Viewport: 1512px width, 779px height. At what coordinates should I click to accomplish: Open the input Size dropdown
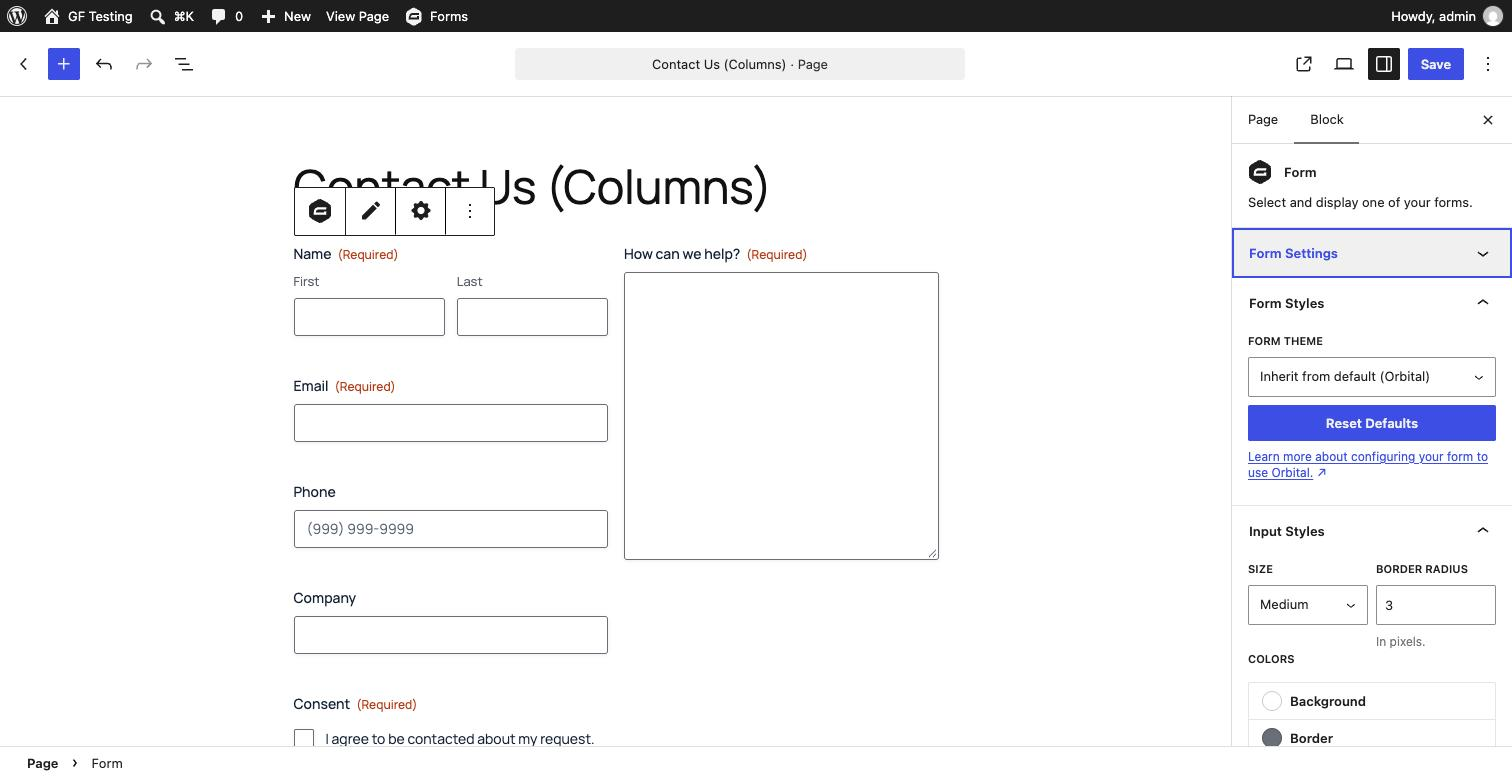click(1308, 605)
